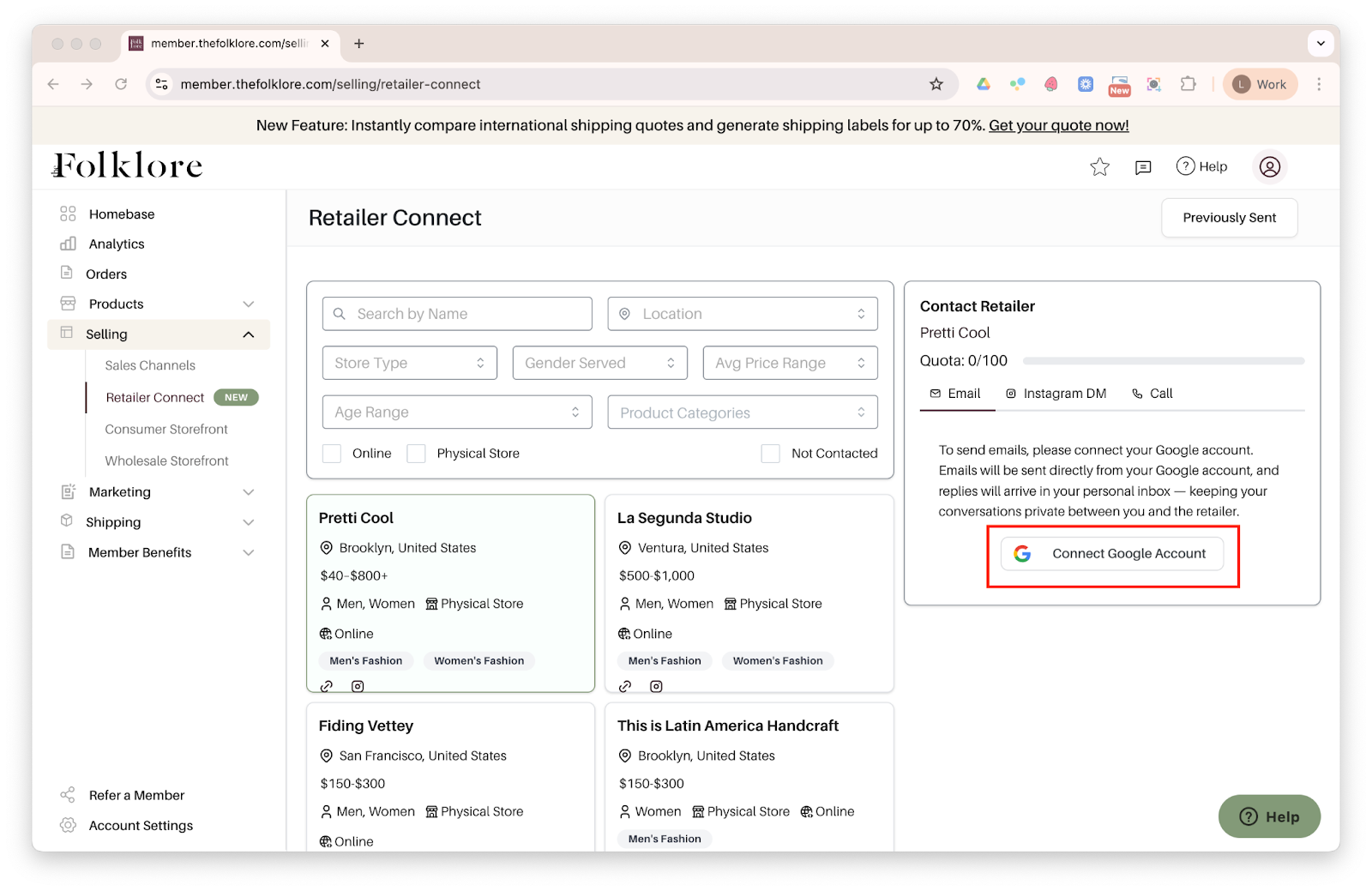Open the Store Type dropdown
1372x891 pixels.
(x=409, y=363)
